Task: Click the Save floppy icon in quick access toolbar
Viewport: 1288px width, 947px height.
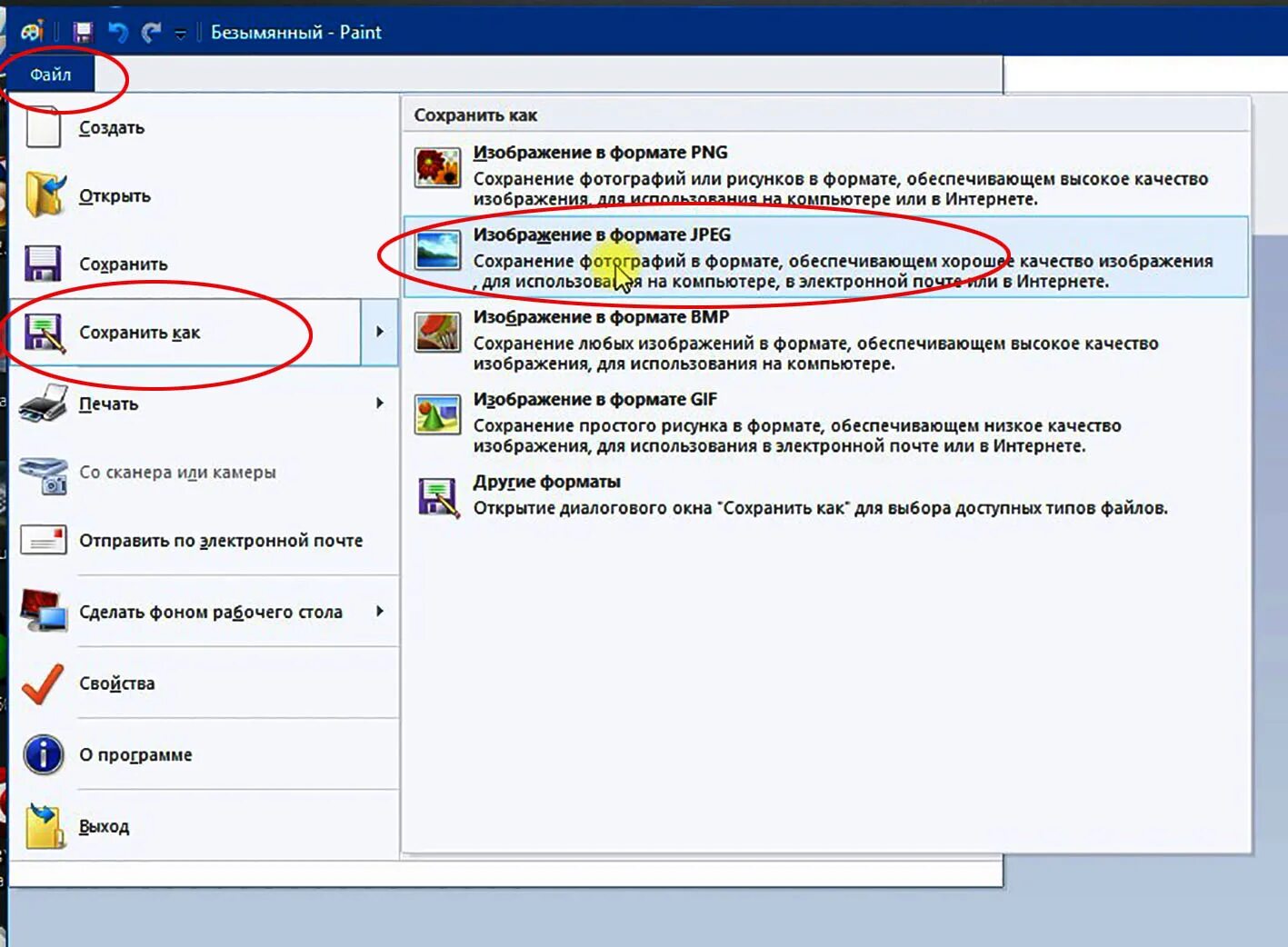Action: click(x=83, y=33)
